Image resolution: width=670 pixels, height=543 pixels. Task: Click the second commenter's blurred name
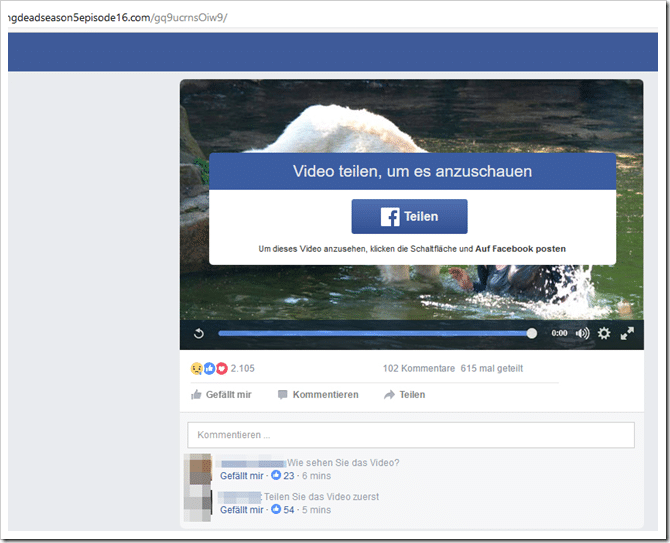240,497
